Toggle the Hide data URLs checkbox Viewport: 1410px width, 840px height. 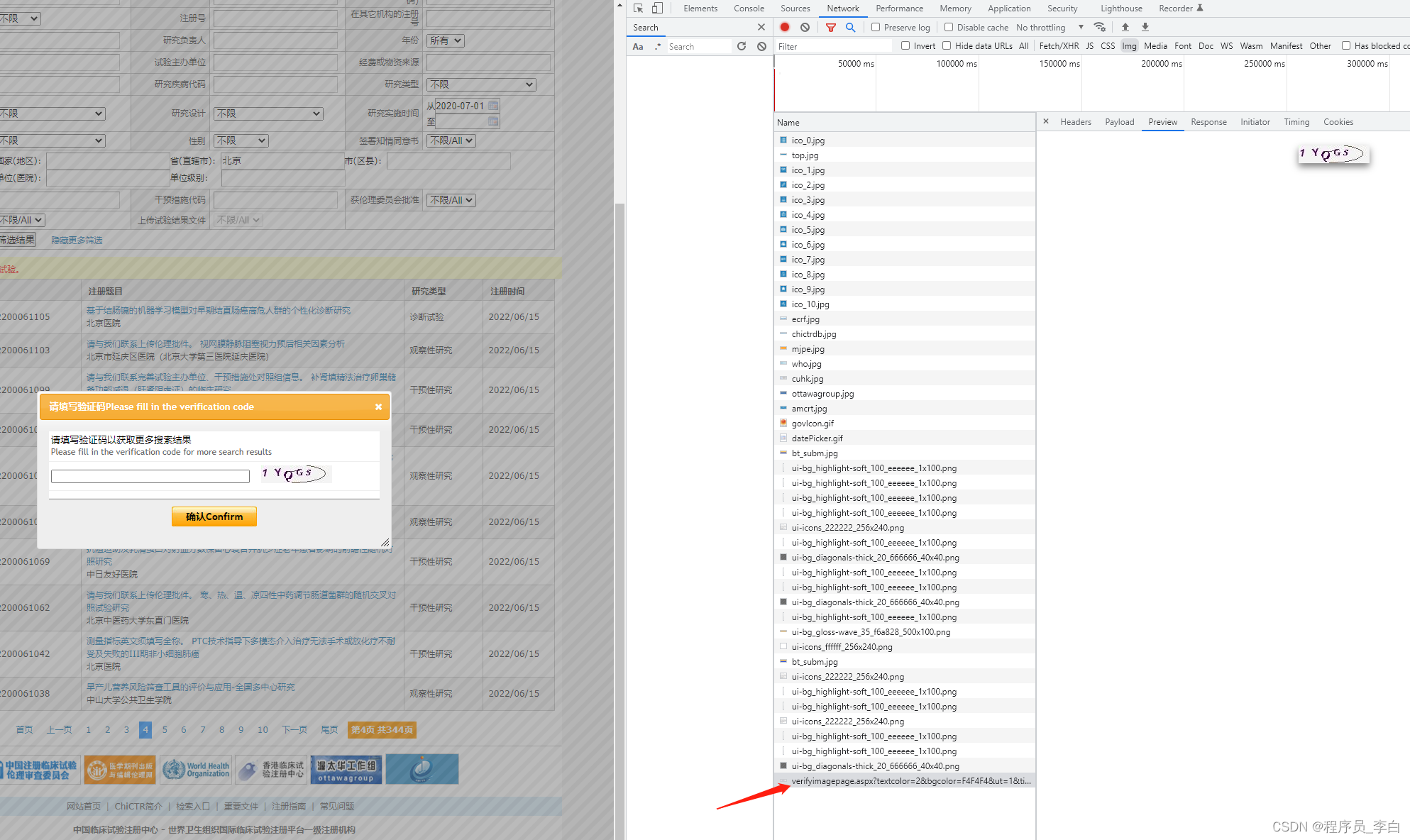click(947, 45)
